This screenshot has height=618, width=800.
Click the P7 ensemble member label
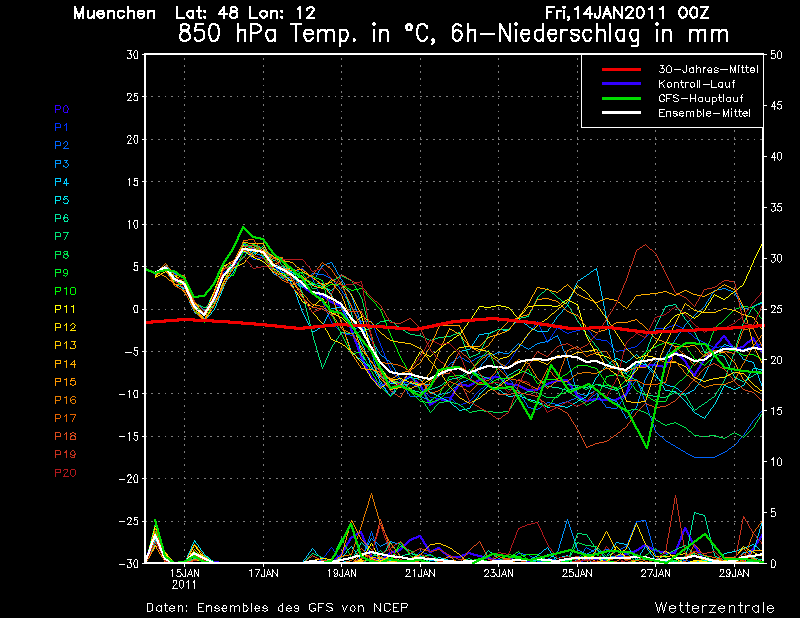click(62, 236)
